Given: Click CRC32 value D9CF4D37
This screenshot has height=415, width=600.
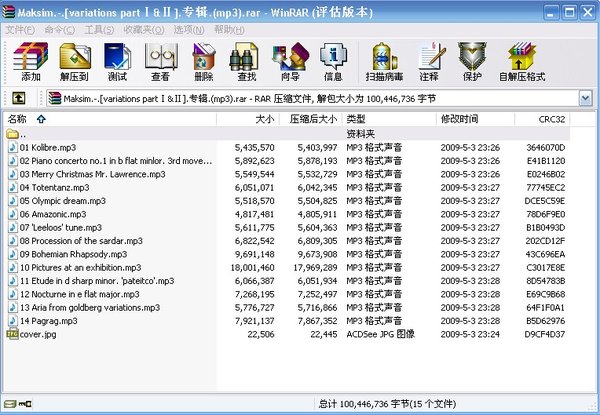Looking at the screenshot, I should 545,334.
